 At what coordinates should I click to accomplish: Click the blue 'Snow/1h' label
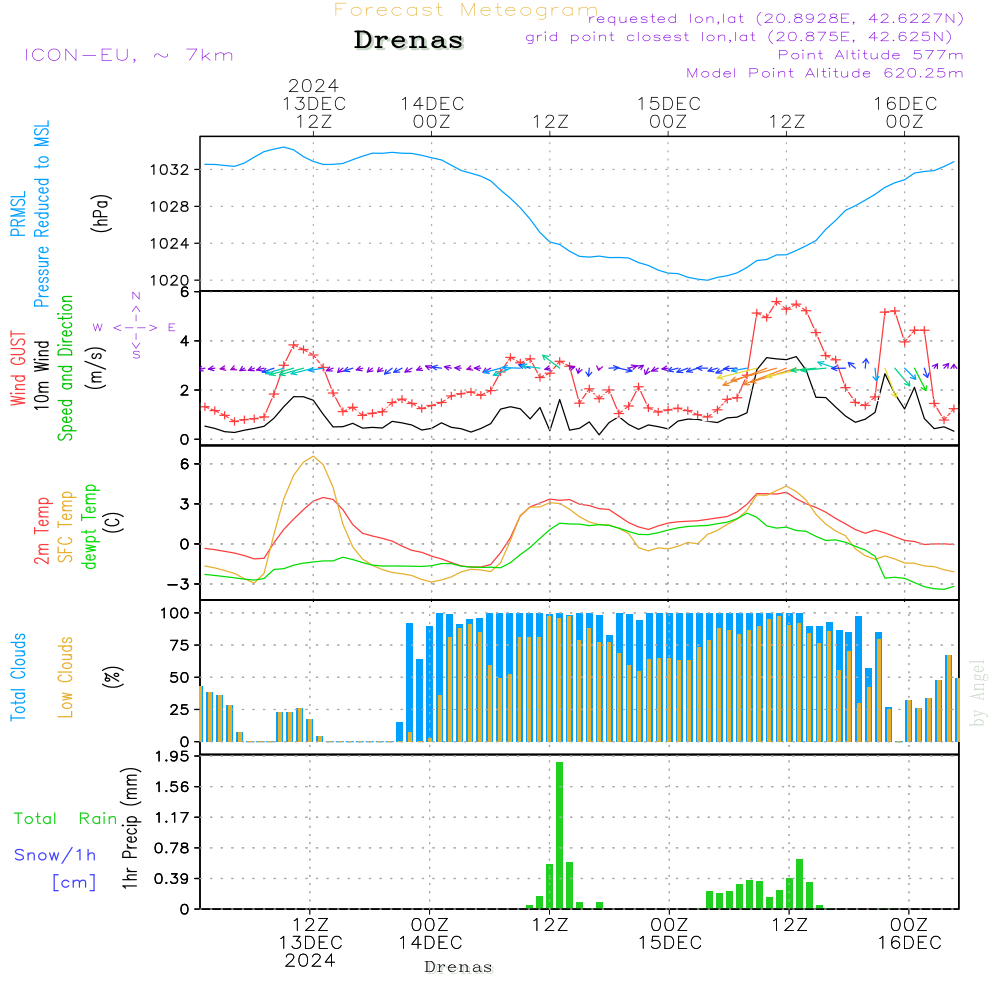click(x=55, y=855)
